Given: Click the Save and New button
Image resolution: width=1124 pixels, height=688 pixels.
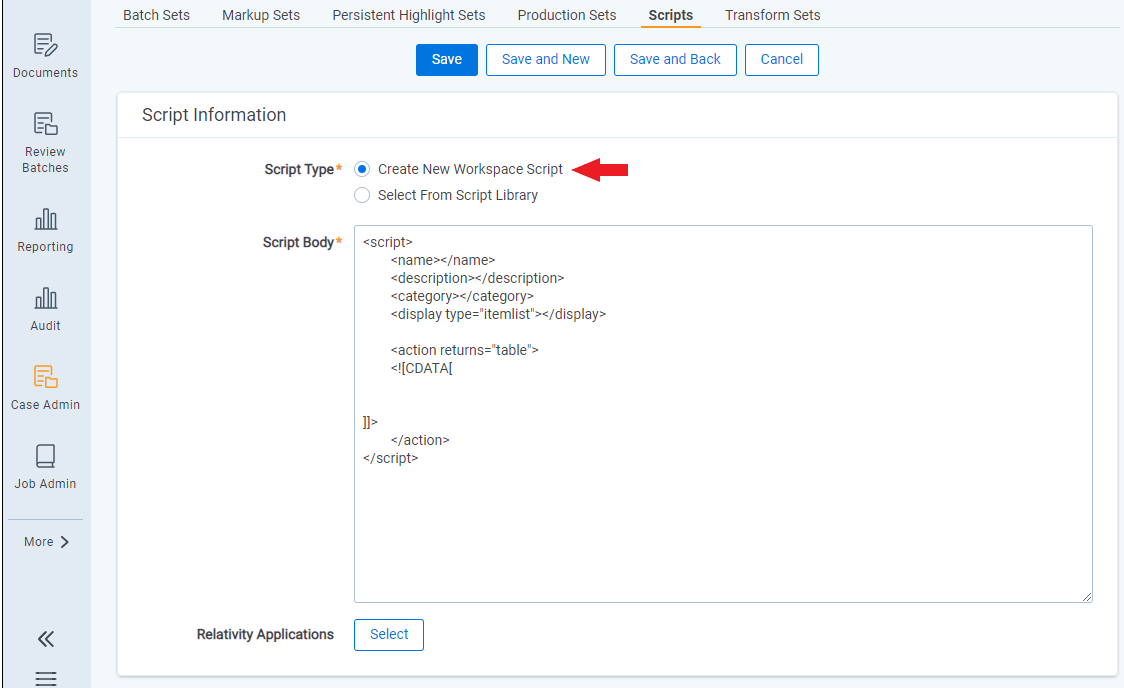Looking at the screenshot, I should point(546,59).
